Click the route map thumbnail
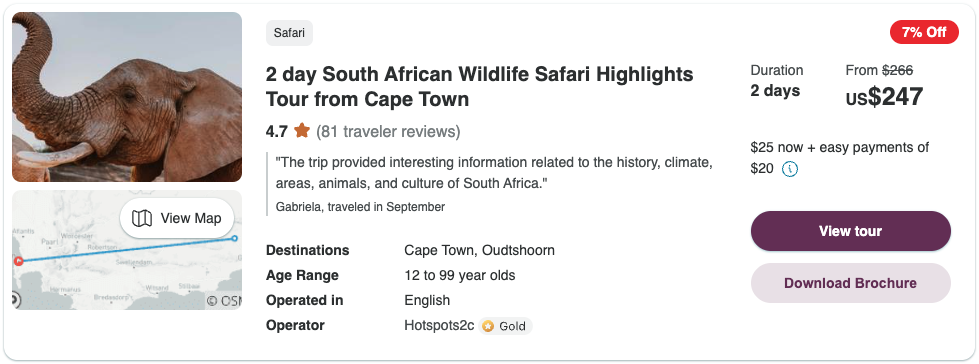The height and width of the screenshot is (364, 979). 127,250
